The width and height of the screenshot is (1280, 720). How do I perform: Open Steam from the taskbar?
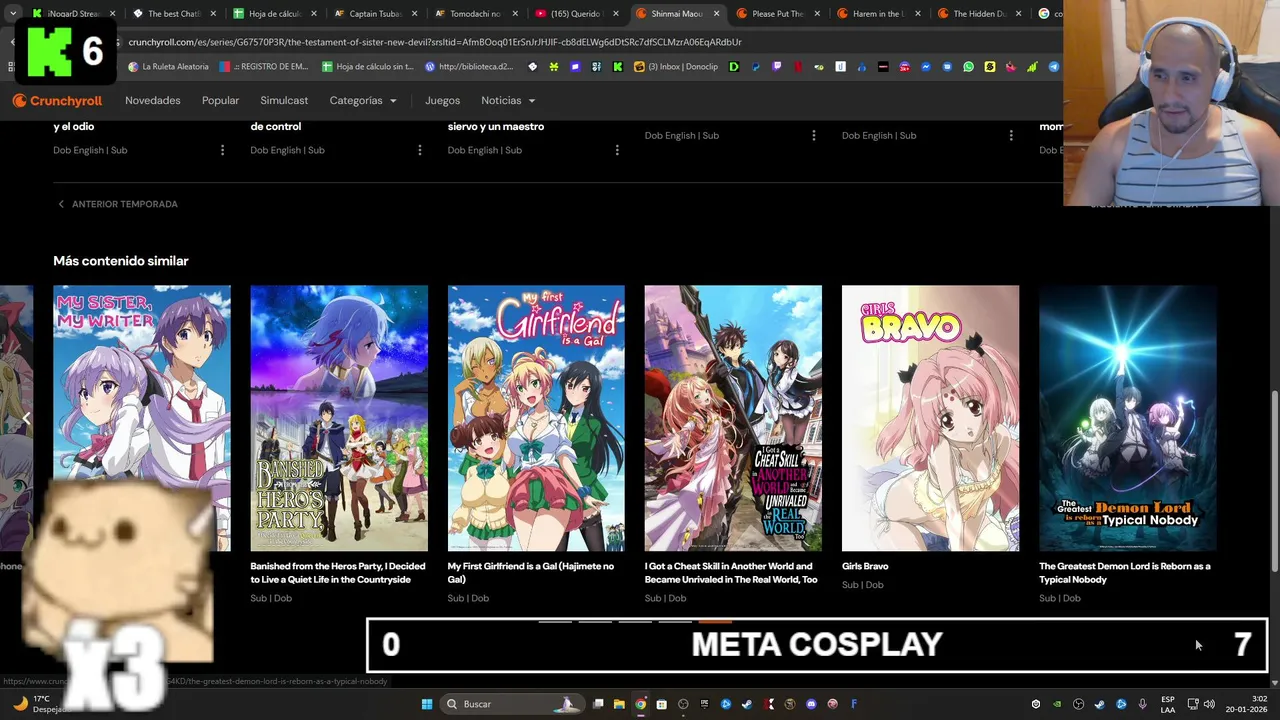point(747,704)
